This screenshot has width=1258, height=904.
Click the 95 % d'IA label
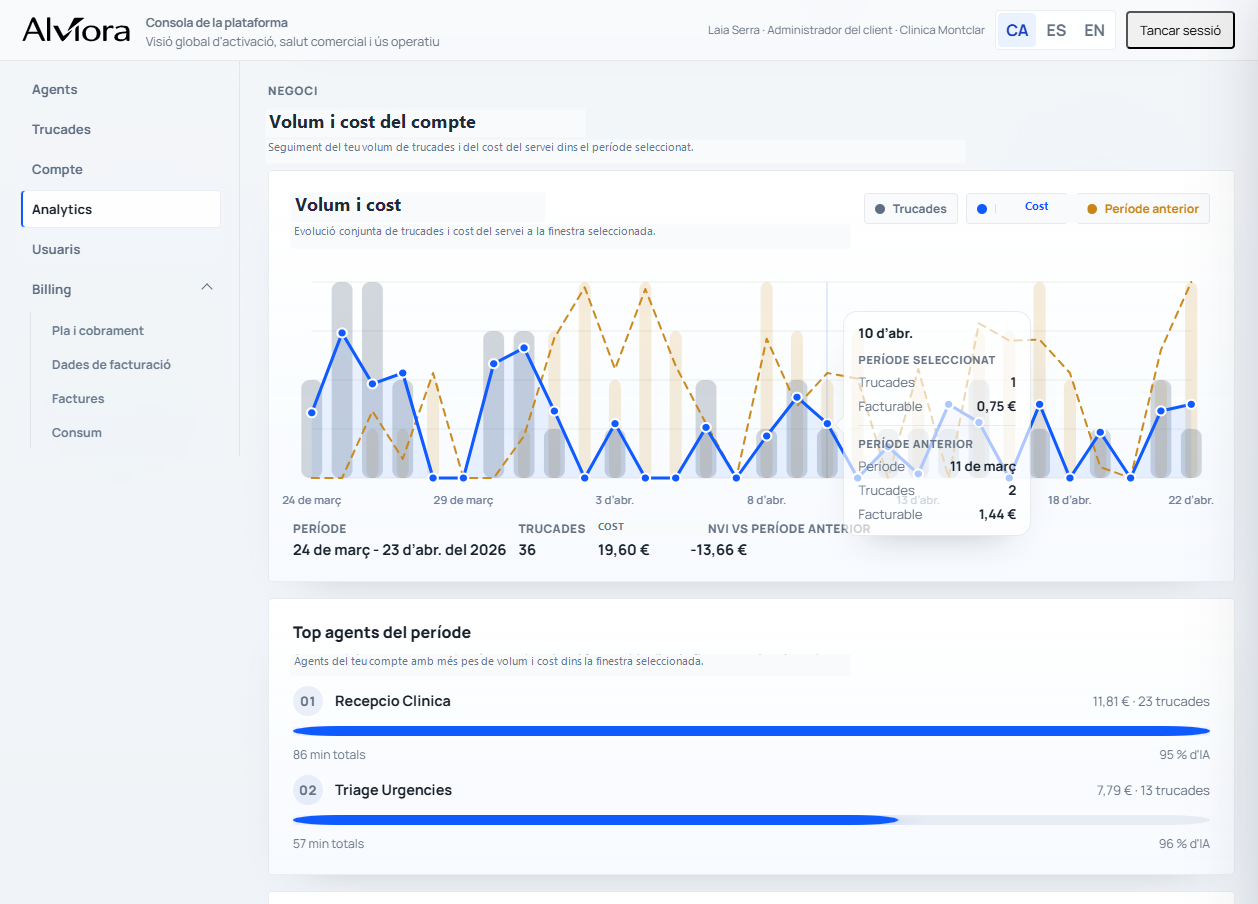tap(1184, 755)
